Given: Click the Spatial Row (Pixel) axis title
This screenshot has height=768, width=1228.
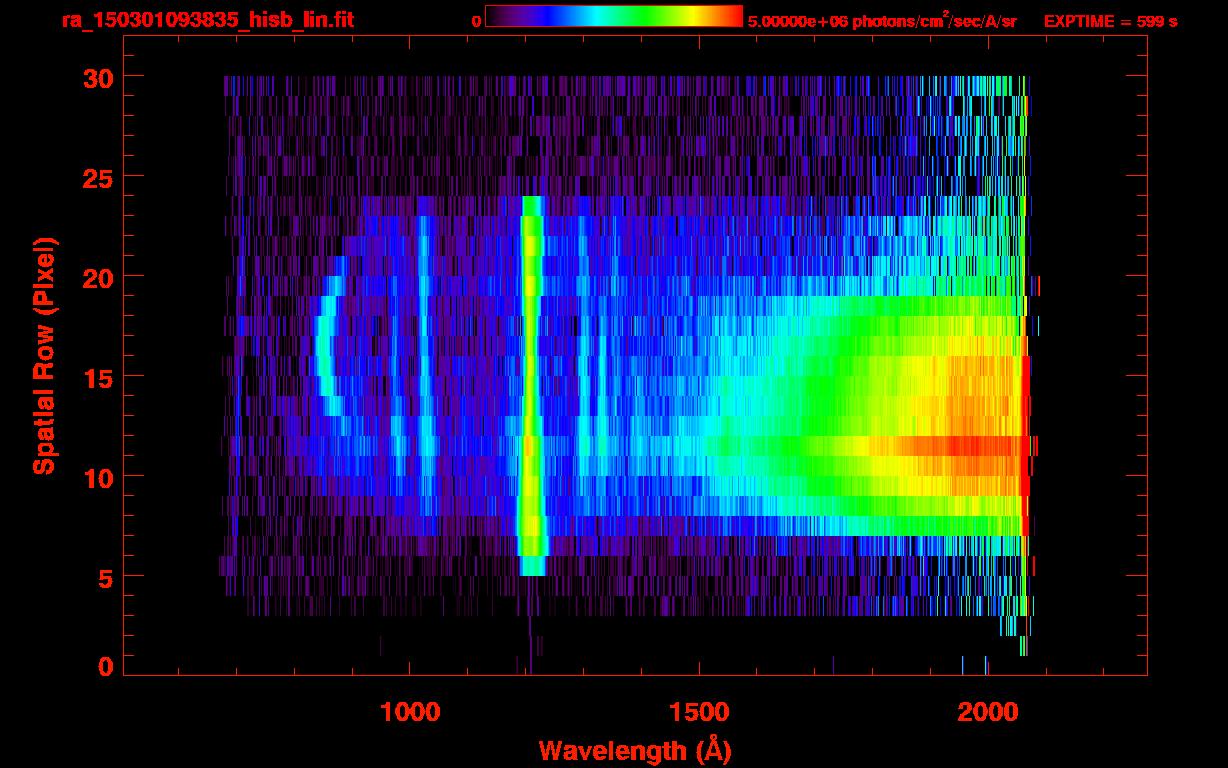Looking at the screenshot, I should (44, 355).
